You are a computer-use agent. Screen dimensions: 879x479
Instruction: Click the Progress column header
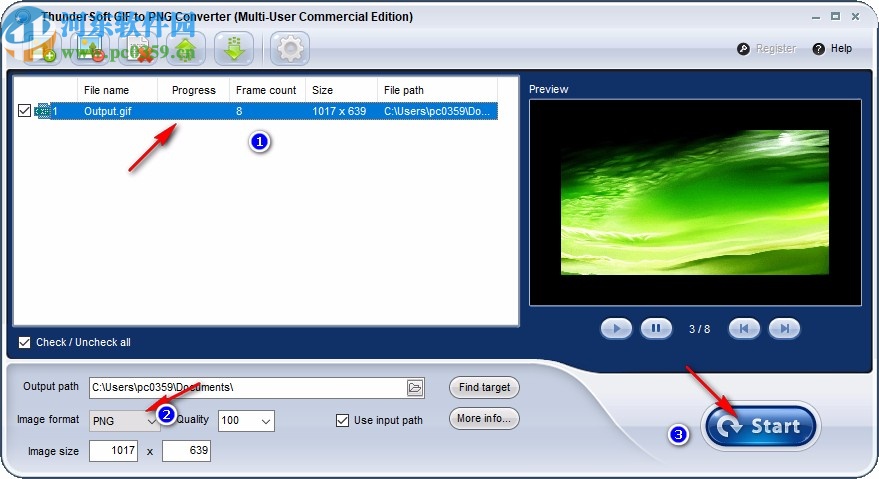[193, 90]
